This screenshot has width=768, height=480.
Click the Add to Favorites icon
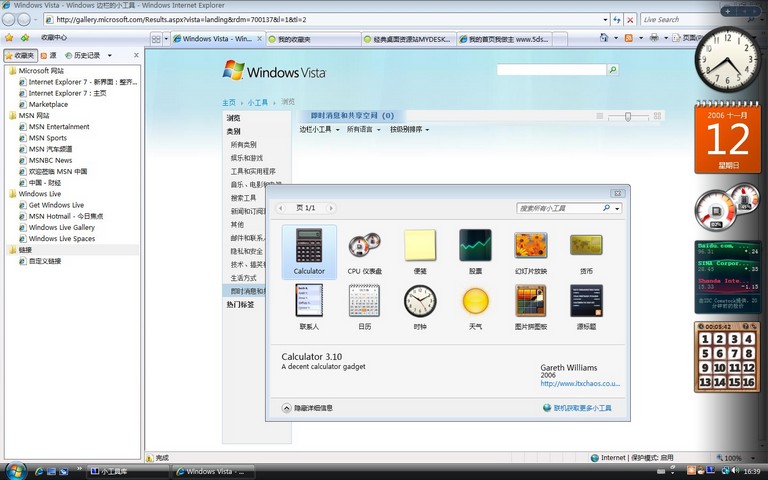coord(25,37)
